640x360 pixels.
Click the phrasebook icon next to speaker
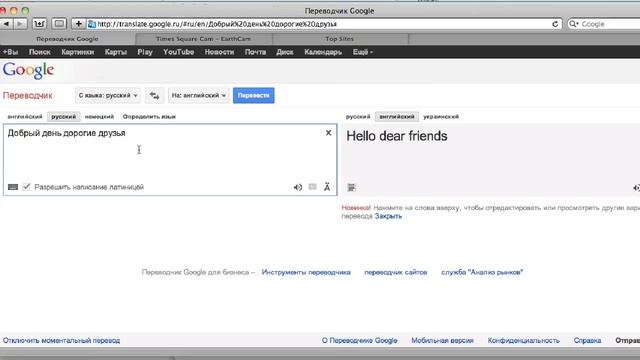tap(312, 187)
